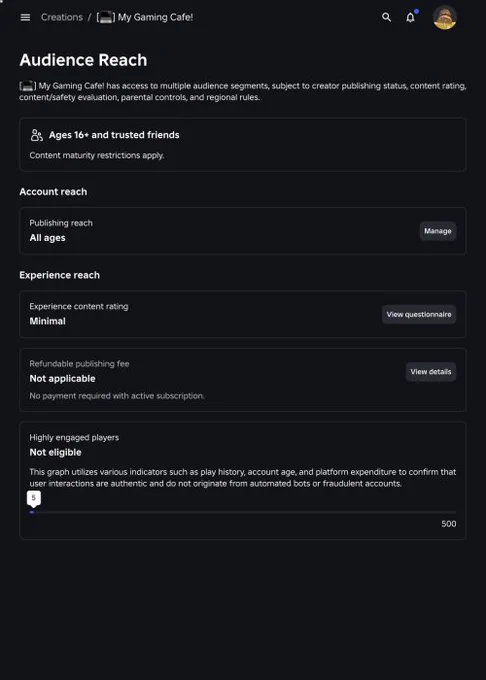Click the 500 label at progress bar end
Viewport: 486px width, 680px height.
[449, 524]
